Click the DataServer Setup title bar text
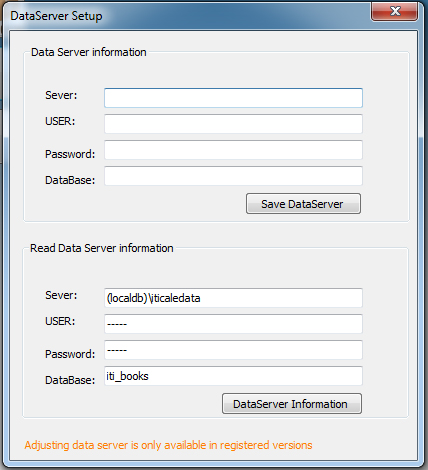The image size is (428, 470). click(56, 16)
